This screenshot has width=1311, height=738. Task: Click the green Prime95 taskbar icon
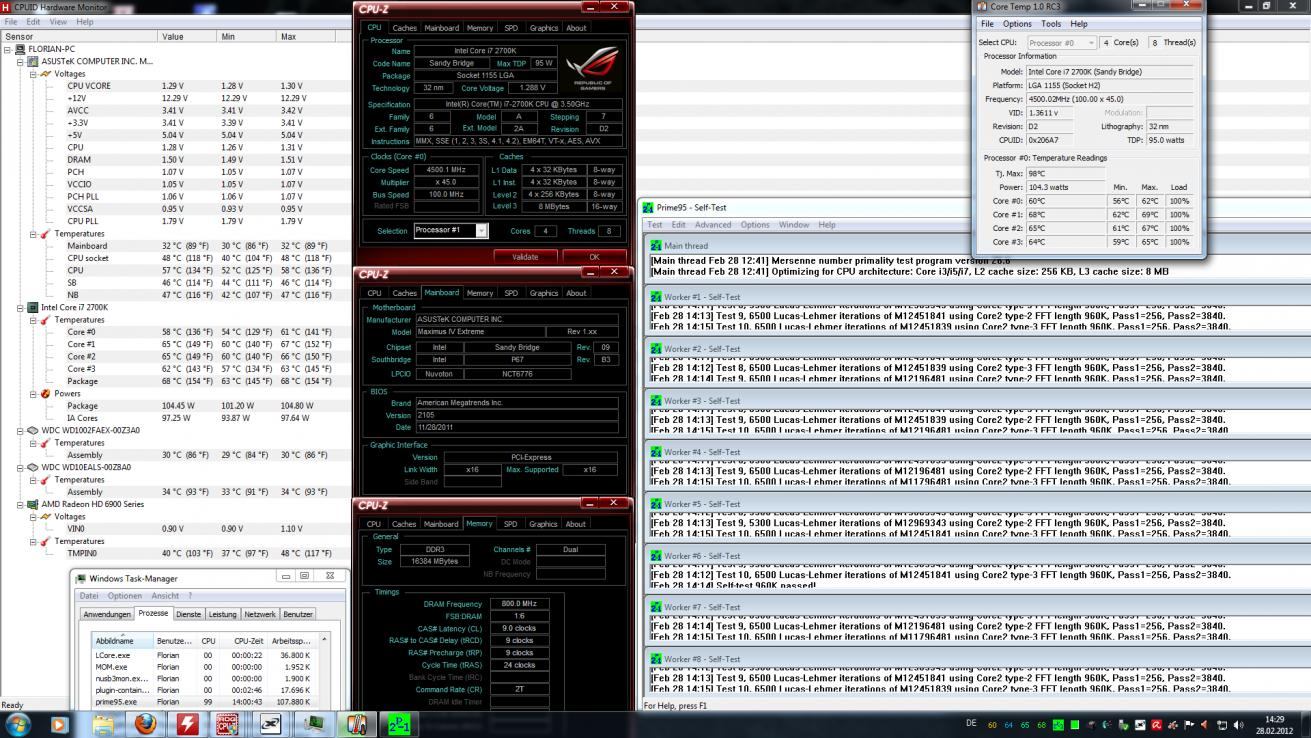coord(398,724)
